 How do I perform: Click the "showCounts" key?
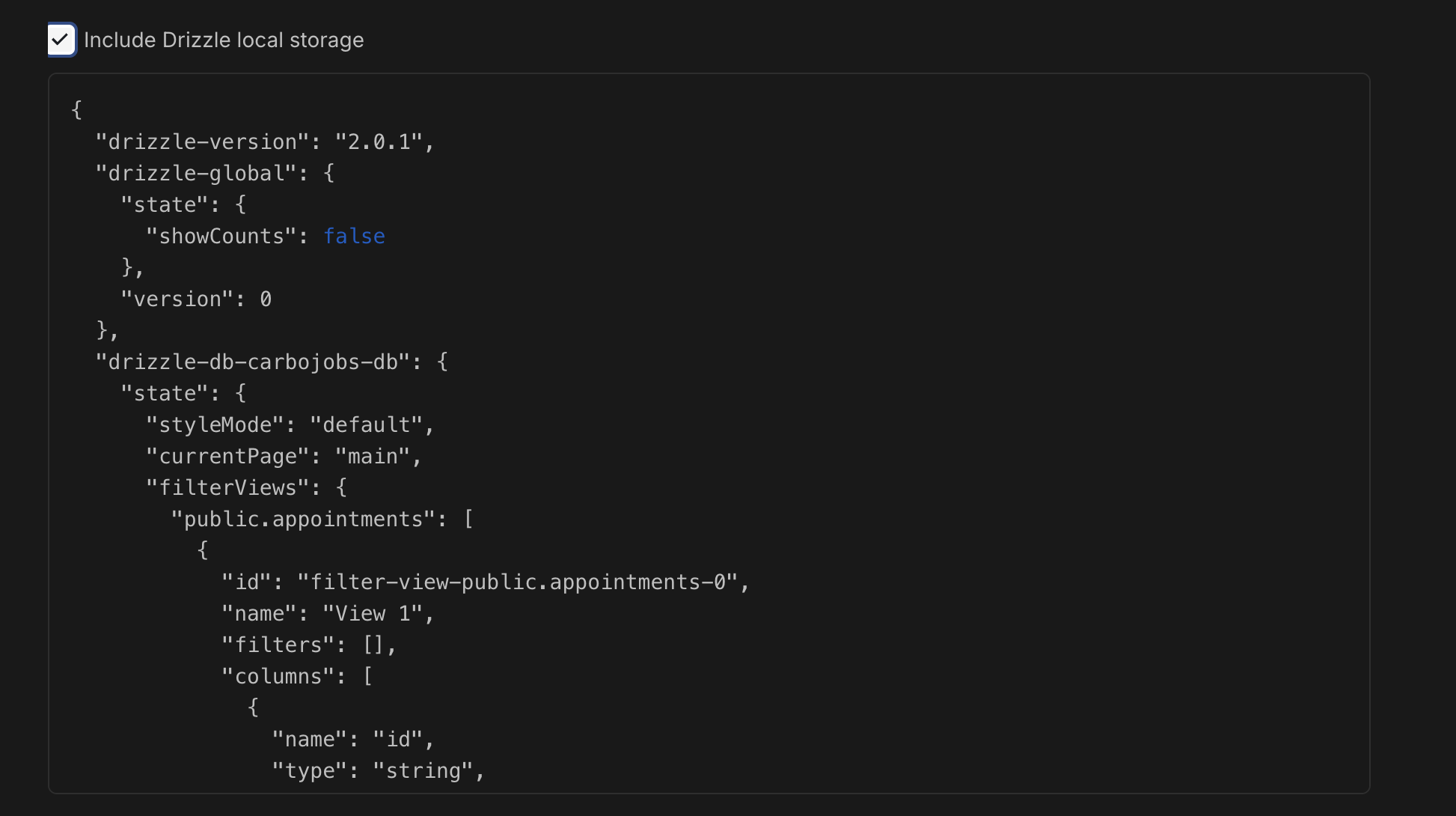221,236
